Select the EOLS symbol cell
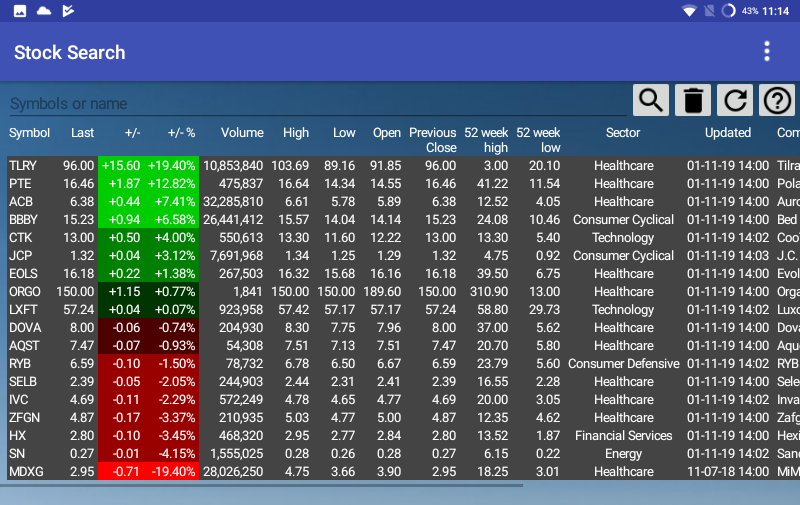The image size is (800, 505). [x=23, y=273]
